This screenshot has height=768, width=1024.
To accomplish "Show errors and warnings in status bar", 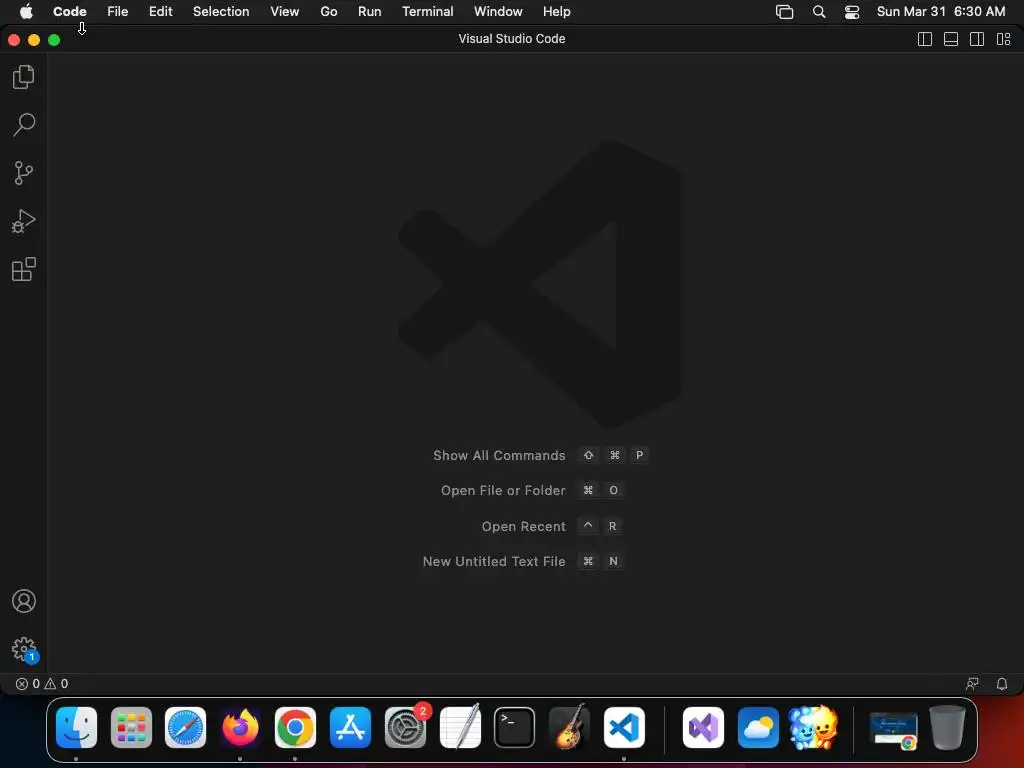I will click(x=42, y=684).
